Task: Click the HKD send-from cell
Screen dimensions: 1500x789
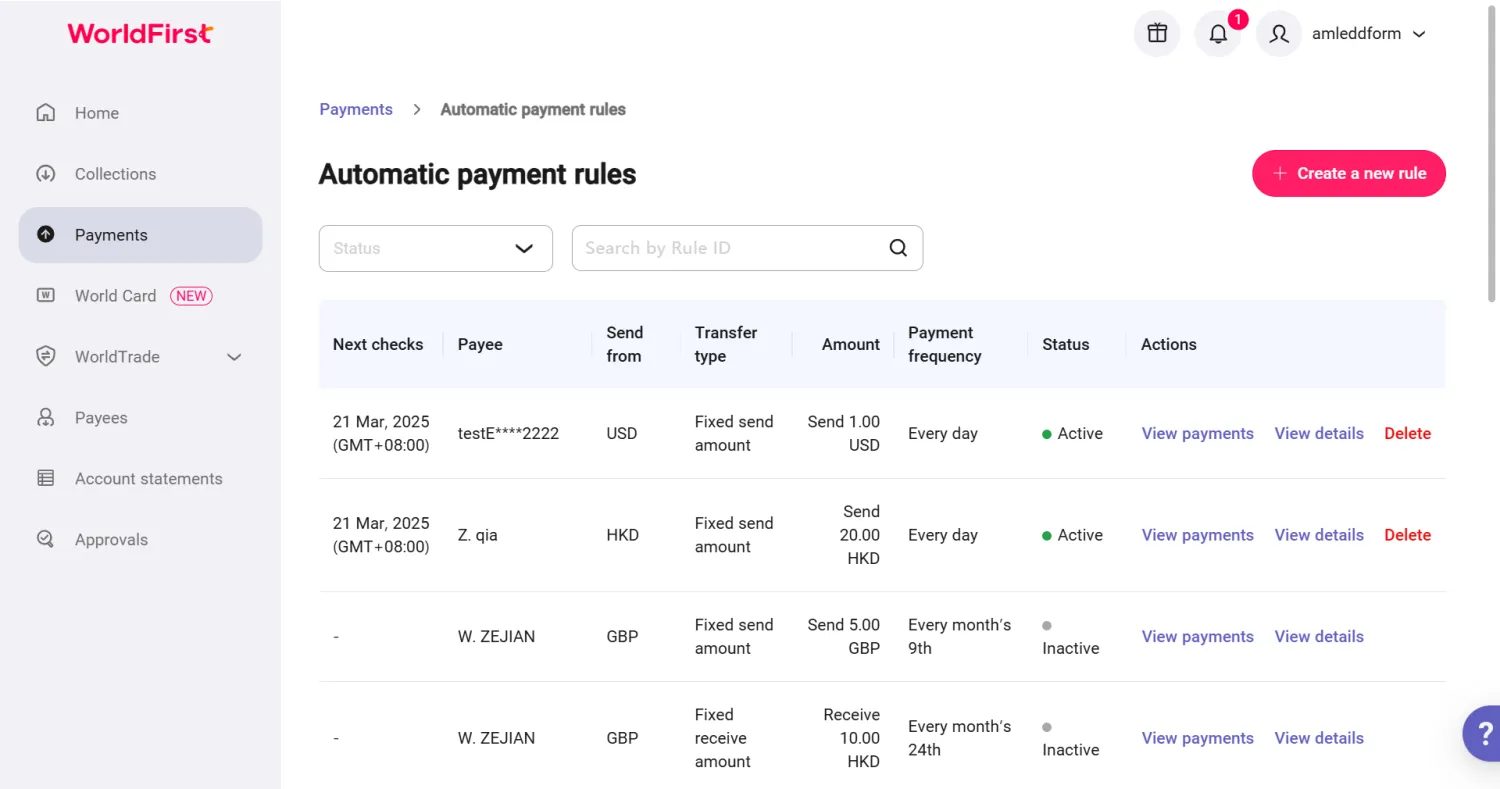Action: [x=622, y=535]
